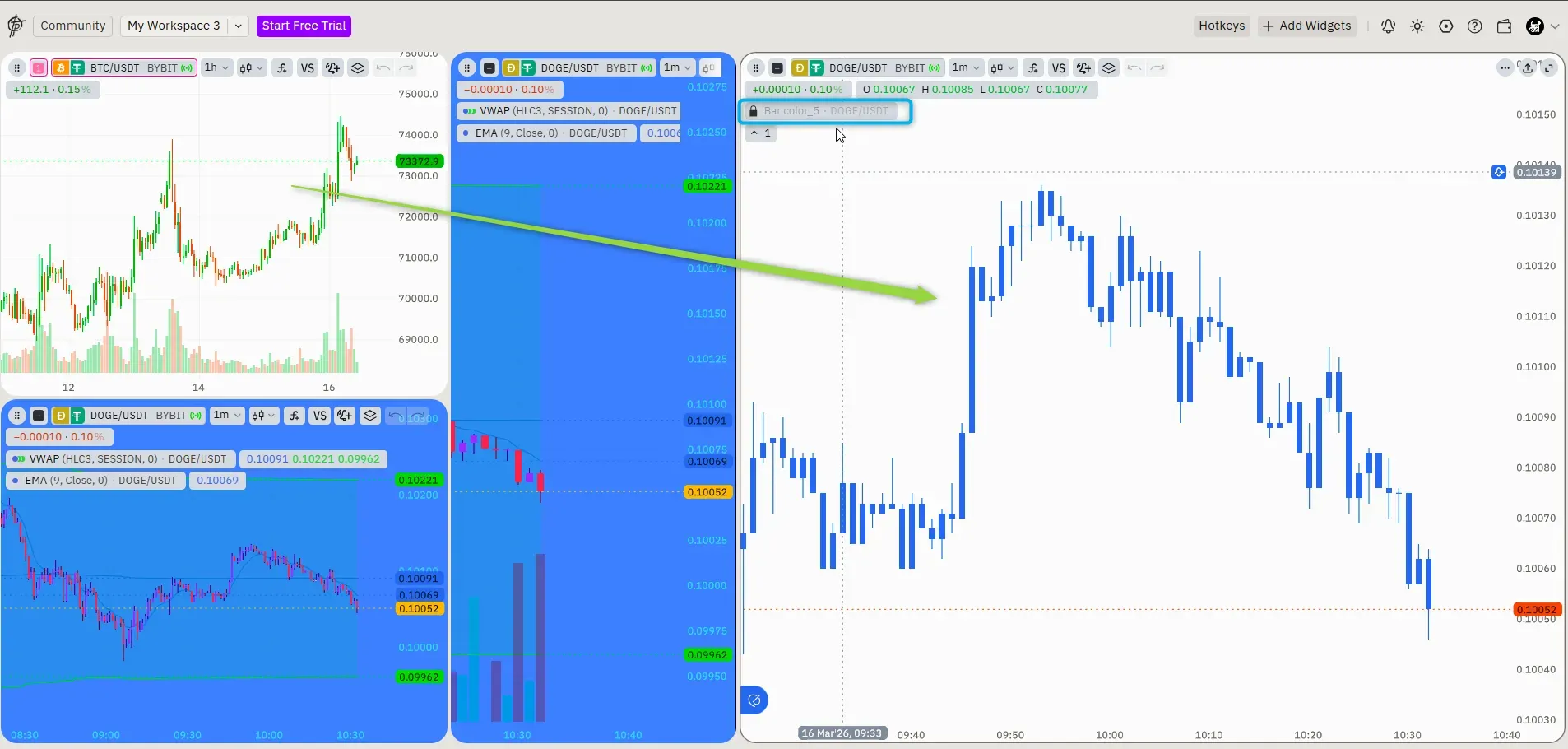Open the layers icon in the BTC/USDT chart
This screenshot has width=1568, height=749.
358,68
